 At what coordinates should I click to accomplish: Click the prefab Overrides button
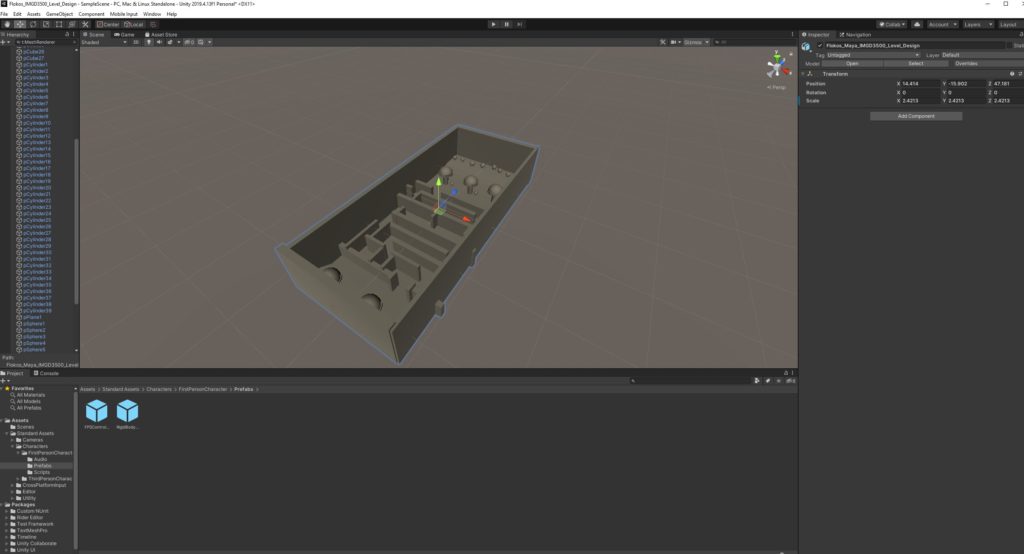coord(965,63)
